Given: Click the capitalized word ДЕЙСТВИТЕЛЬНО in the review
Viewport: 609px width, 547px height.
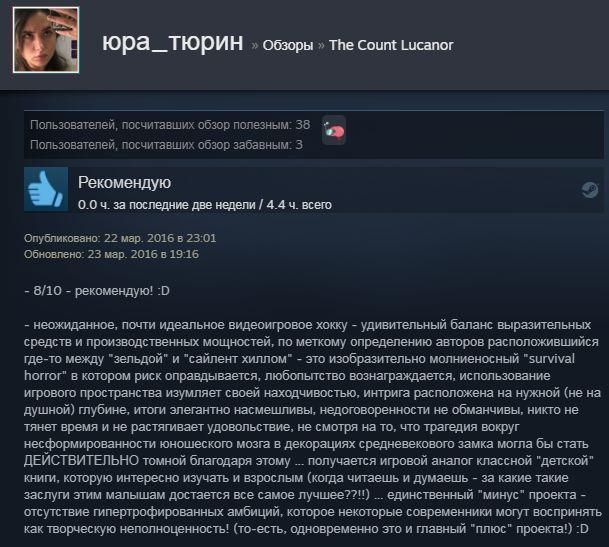Looking at the screenshot, I should [82, 461].
